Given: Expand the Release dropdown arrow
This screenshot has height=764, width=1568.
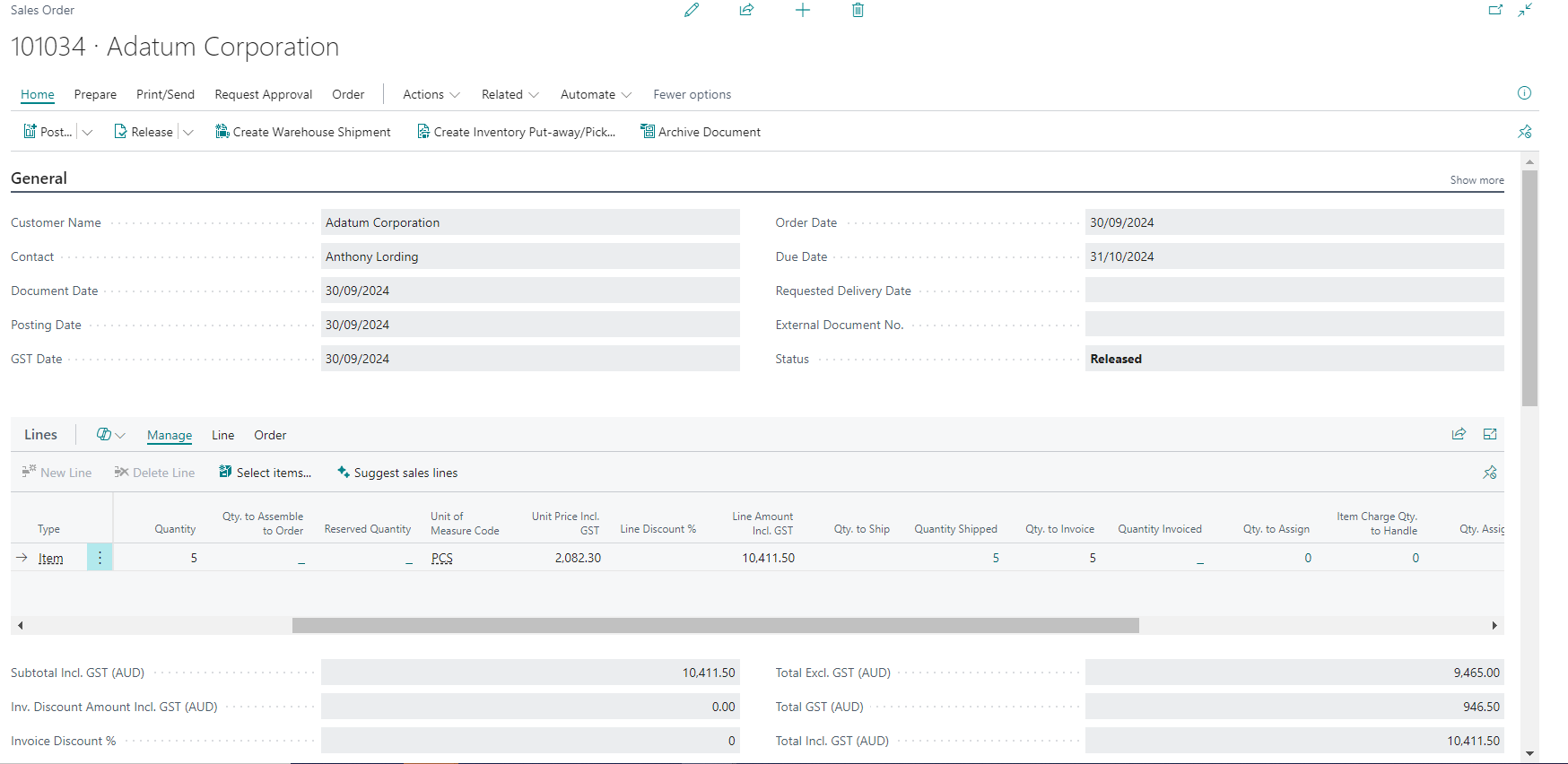Looking at the screenshot, I should (188, 132).
